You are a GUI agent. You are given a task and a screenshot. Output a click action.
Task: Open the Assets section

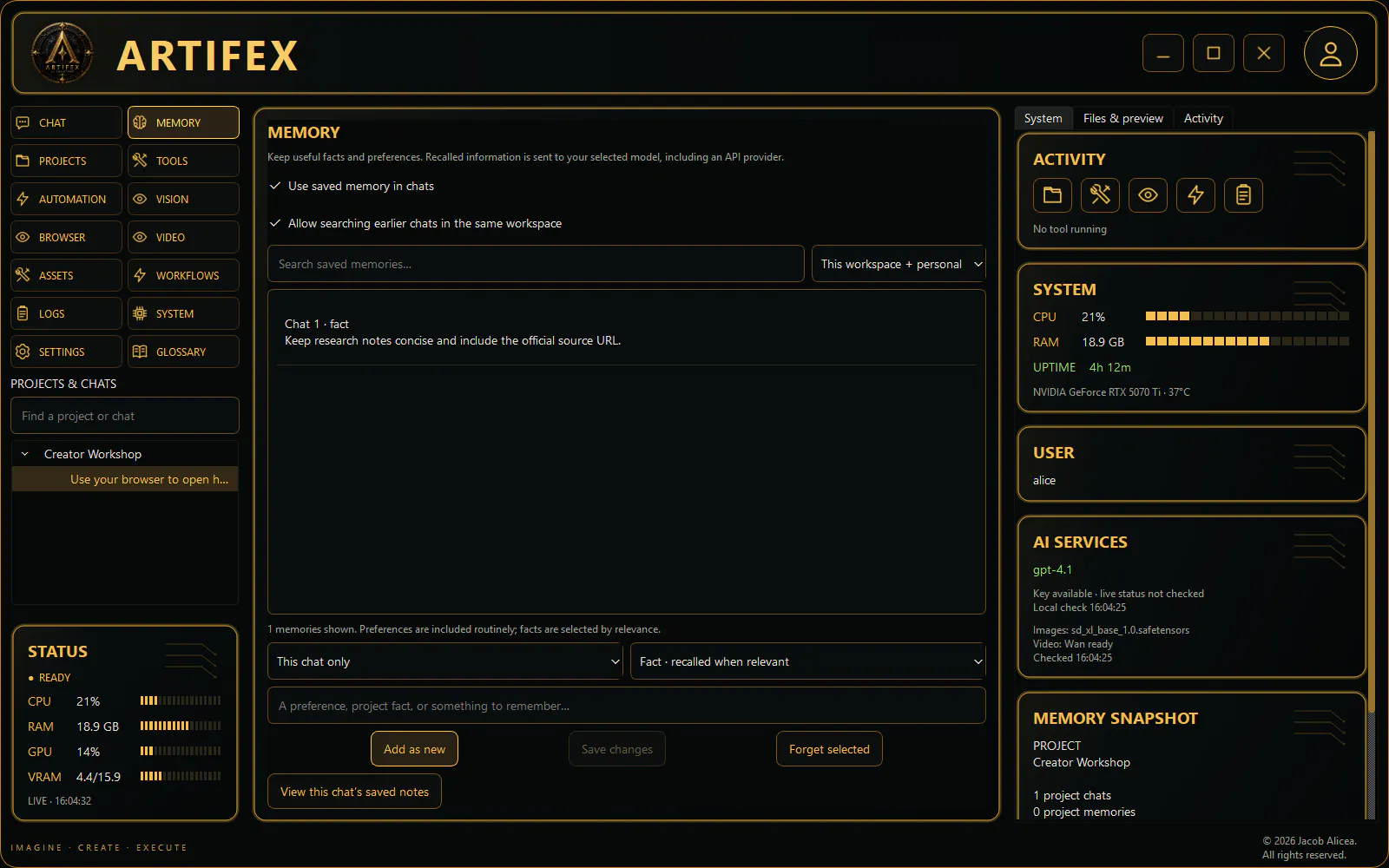coord(66,275)
